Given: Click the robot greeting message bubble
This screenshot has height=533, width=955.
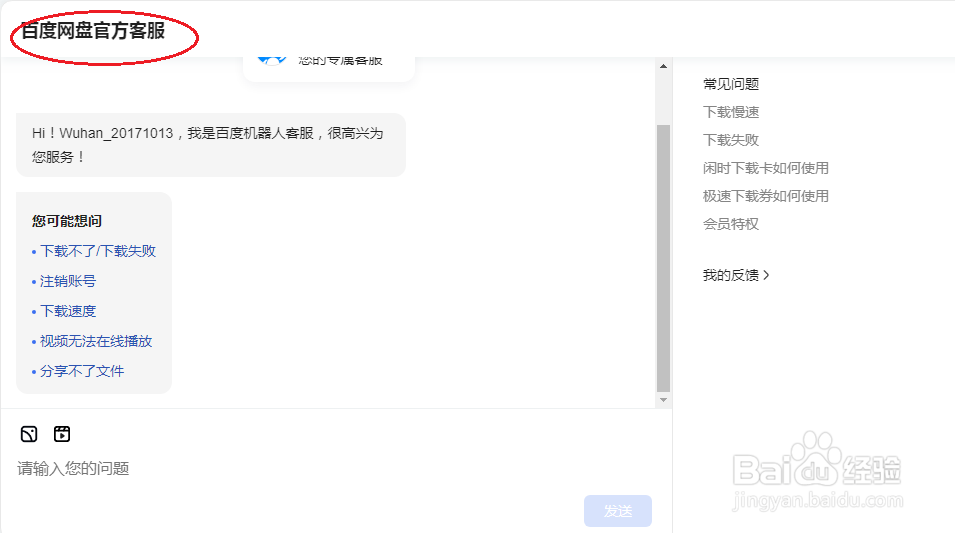Looking at the screenshot, I should (211, 145).
